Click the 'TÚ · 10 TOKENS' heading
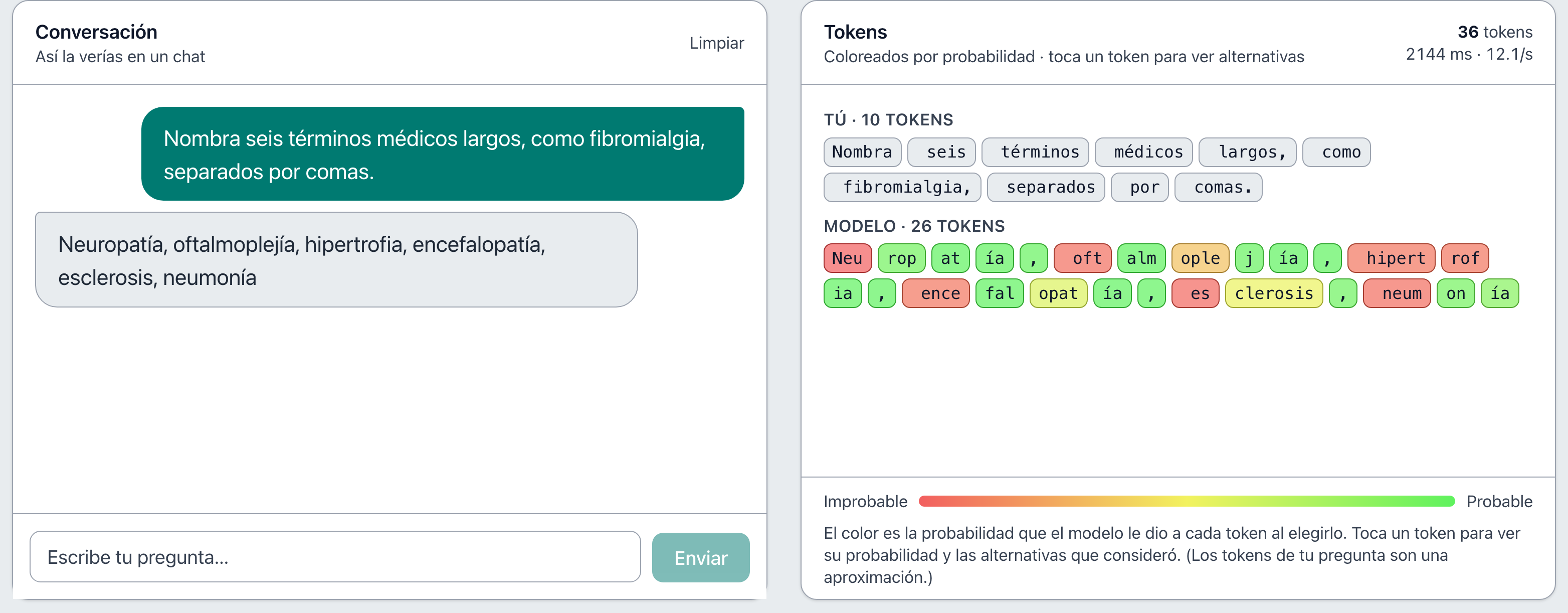This screenshot has height=613, width=1568. tap(888, 119)
